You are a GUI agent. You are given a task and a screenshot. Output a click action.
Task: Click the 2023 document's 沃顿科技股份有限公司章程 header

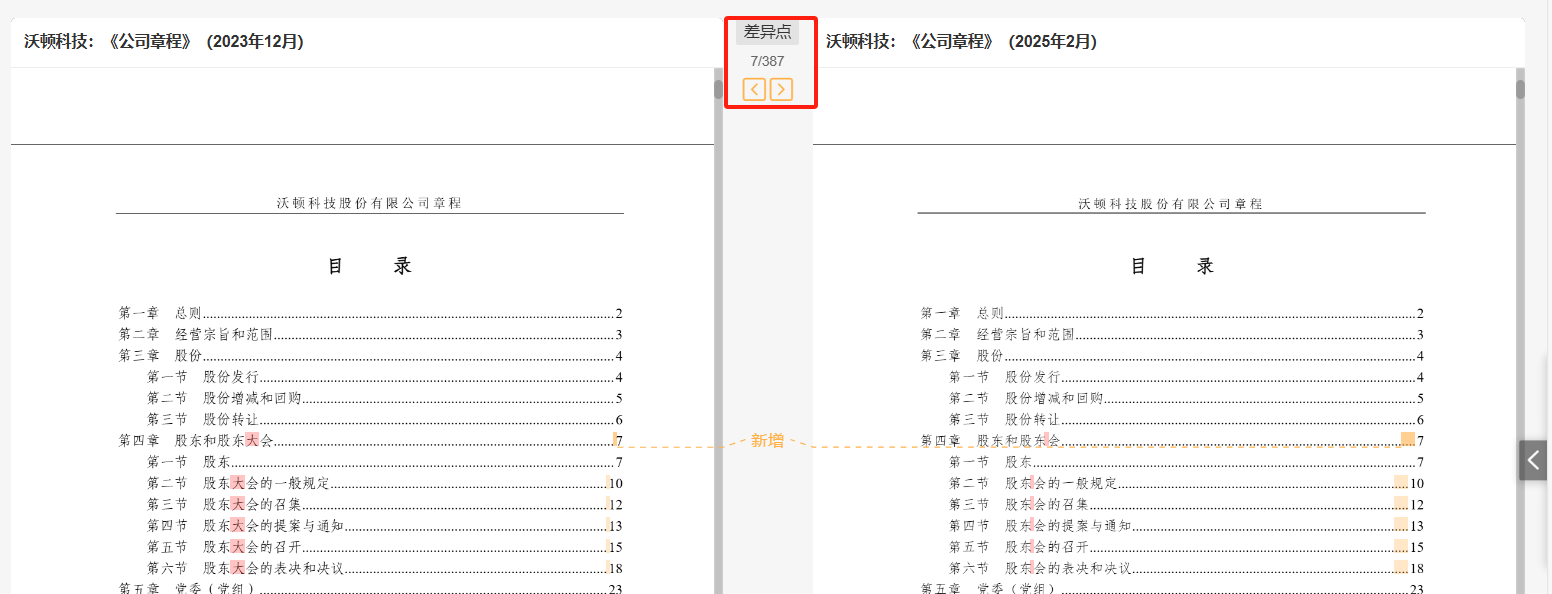click(x=369, y=203)
